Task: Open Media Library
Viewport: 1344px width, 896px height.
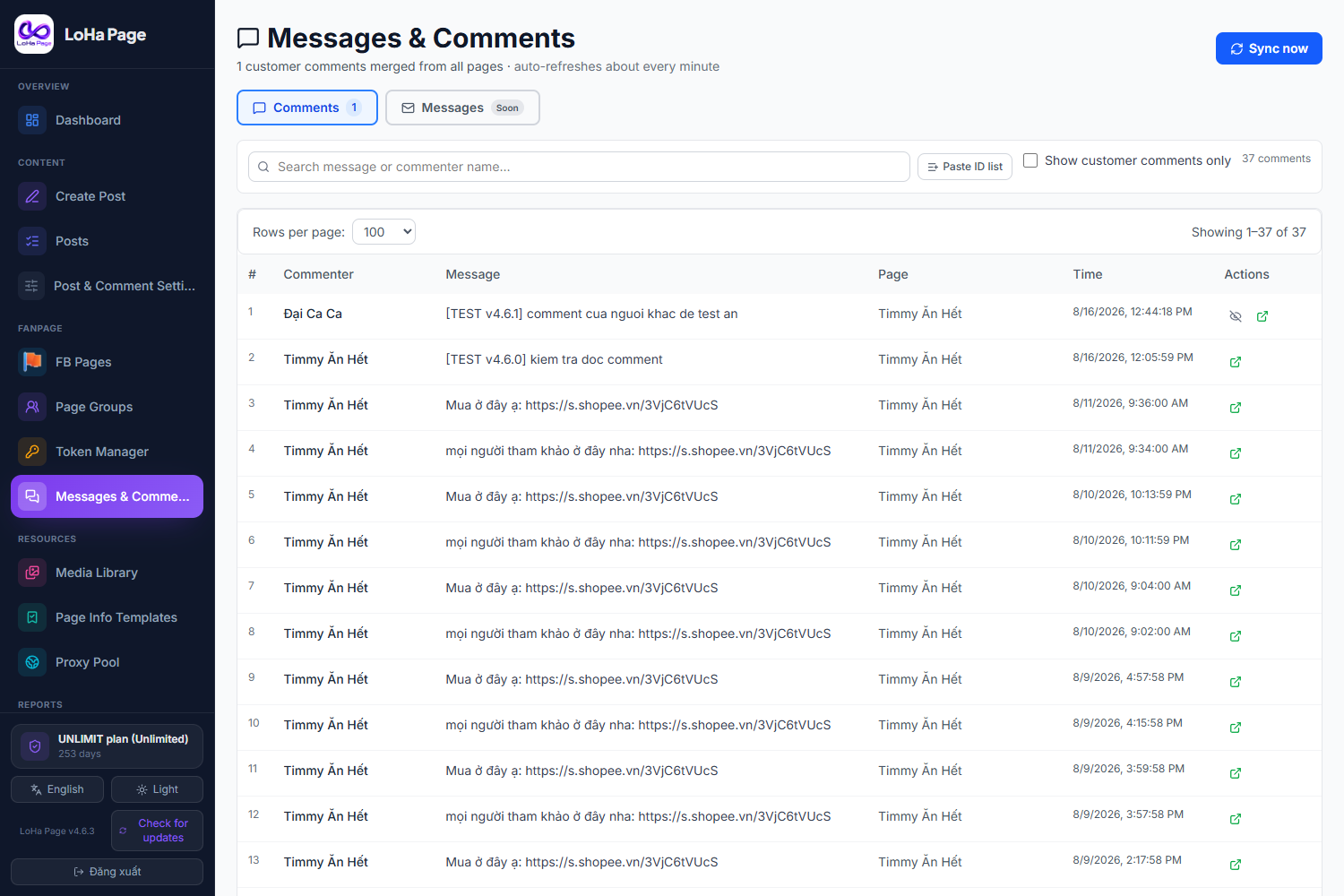Action: (x=107, y=573)
